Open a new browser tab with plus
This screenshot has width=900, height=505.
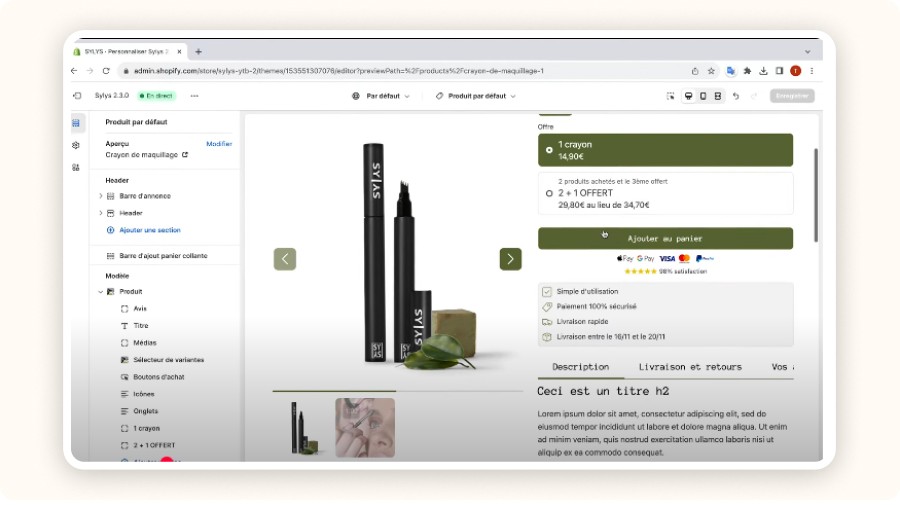pyautogui.click(x=199, y=52)
